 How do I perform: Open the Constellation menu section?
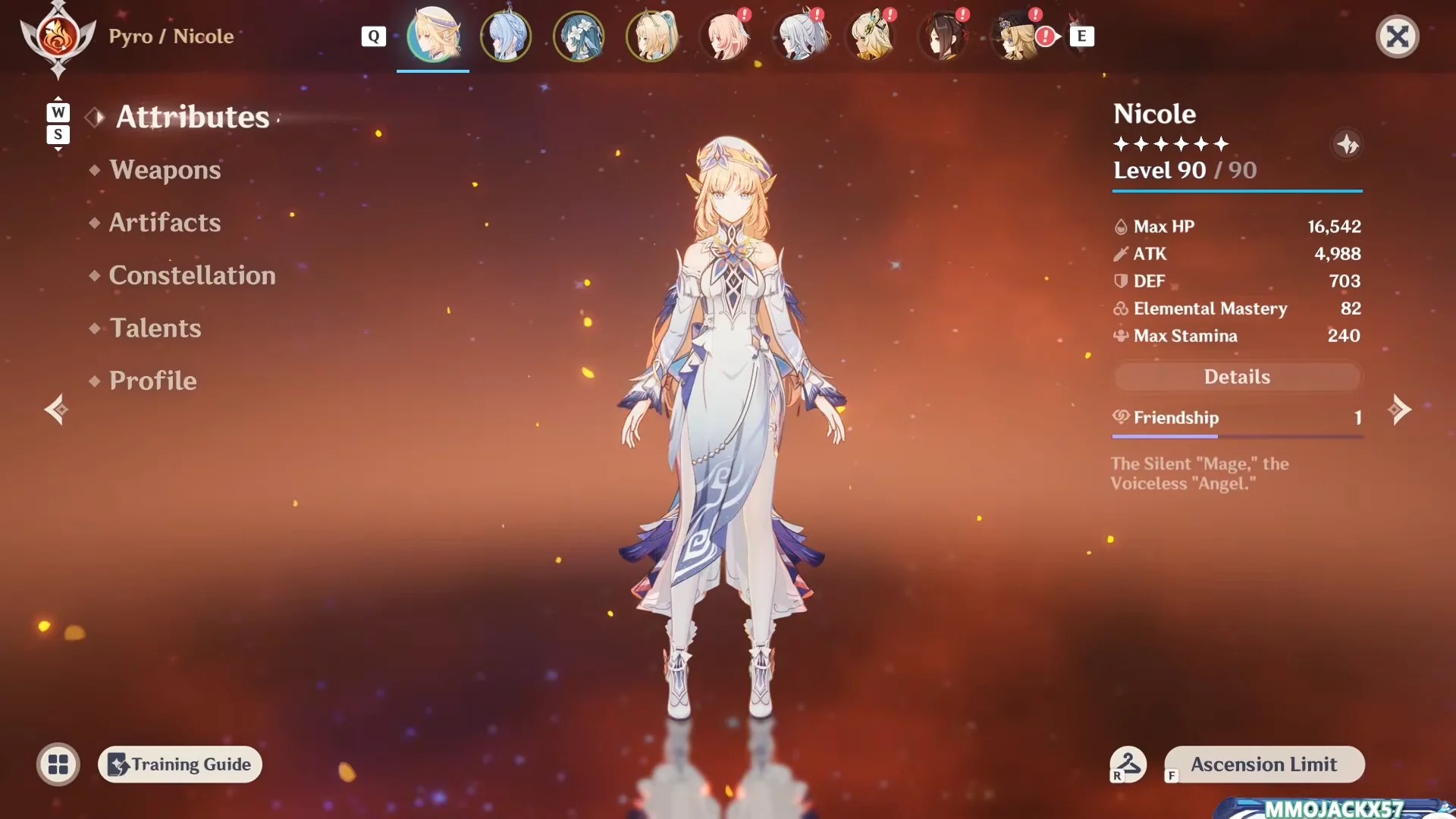pyautogui.click(x=192, y=275)
